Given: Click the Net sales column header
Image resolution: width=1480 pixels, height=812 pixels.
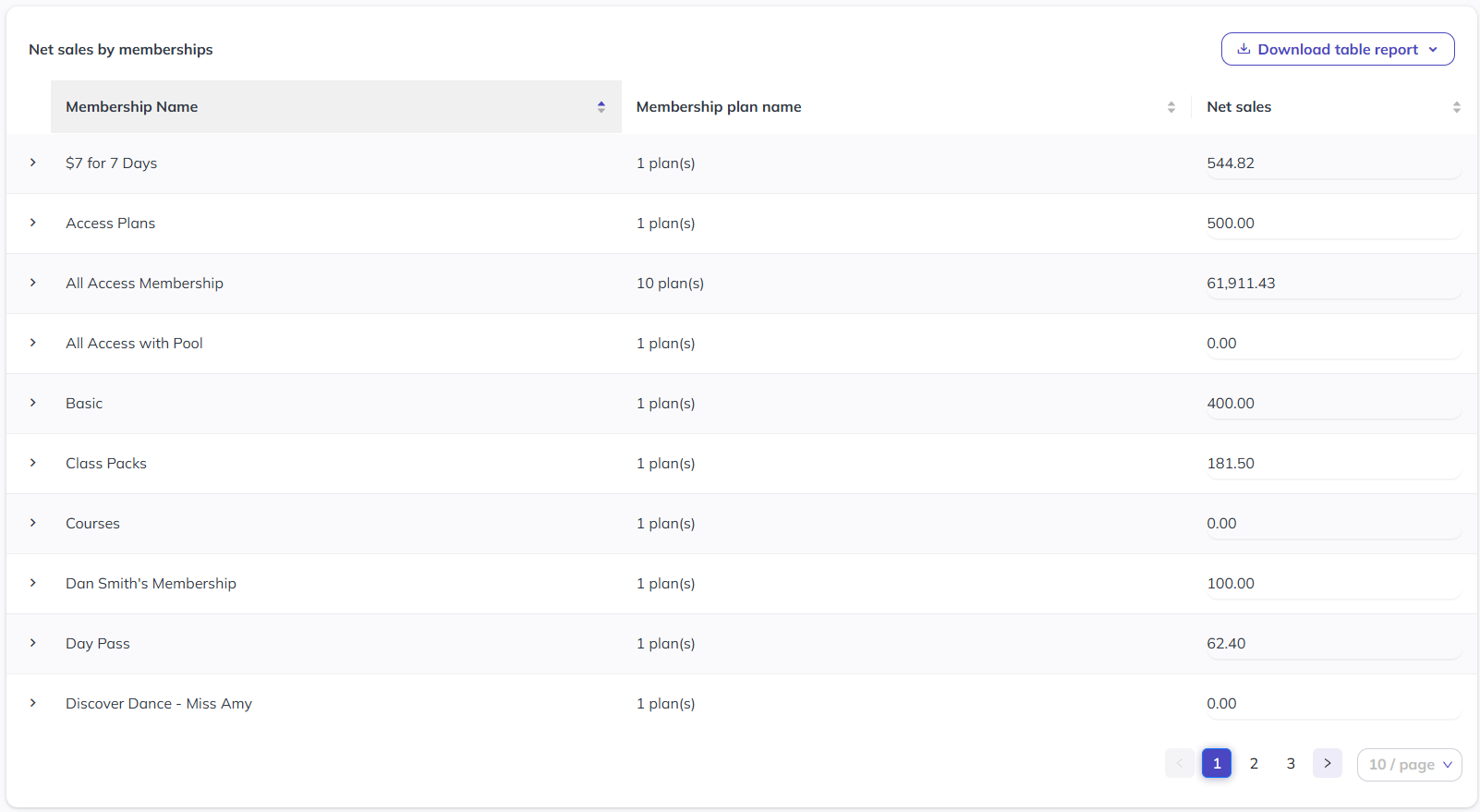Looking at the screenshot, I should (x=1334, y=107).
